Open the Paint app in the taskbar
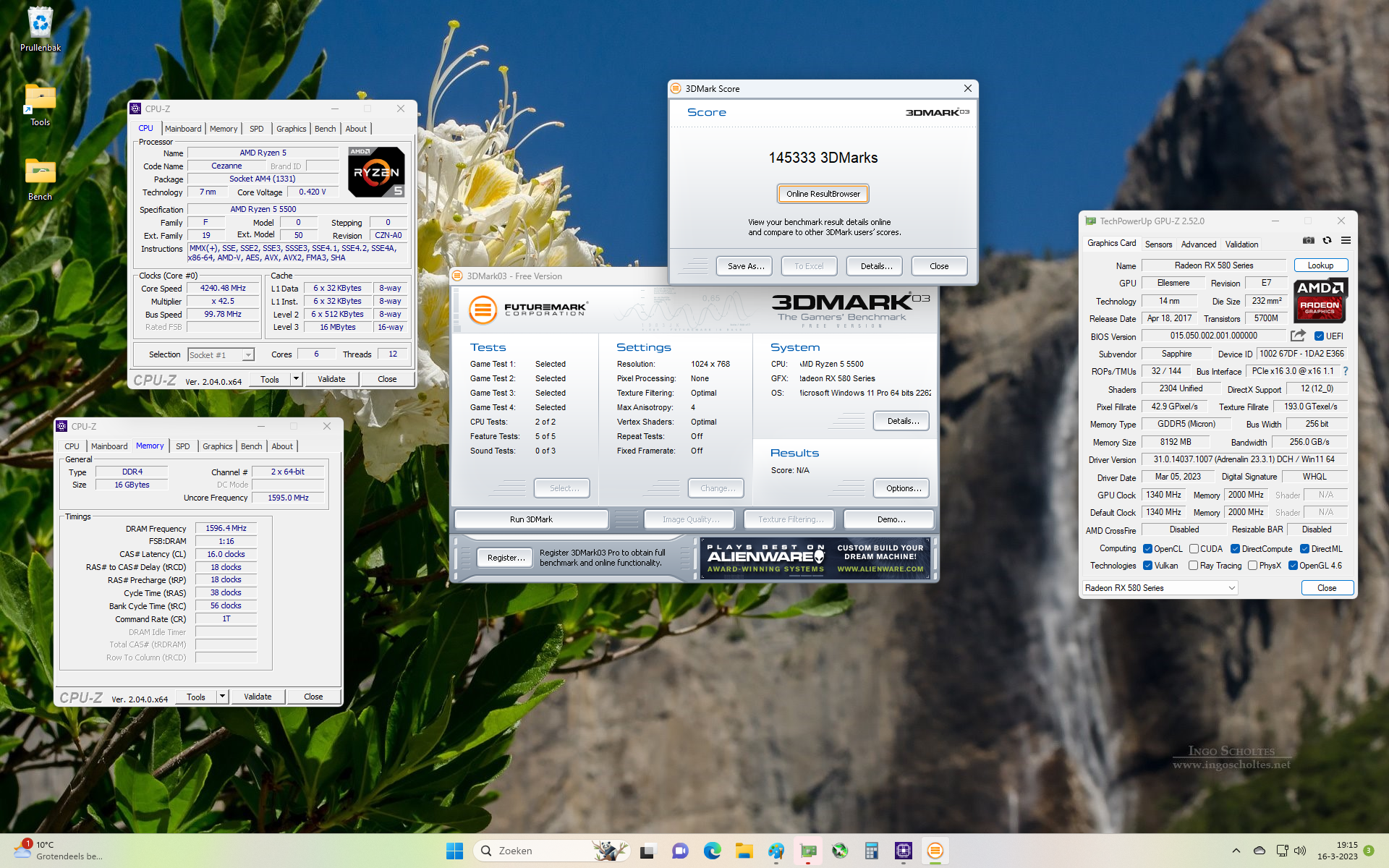 point(776,851)
